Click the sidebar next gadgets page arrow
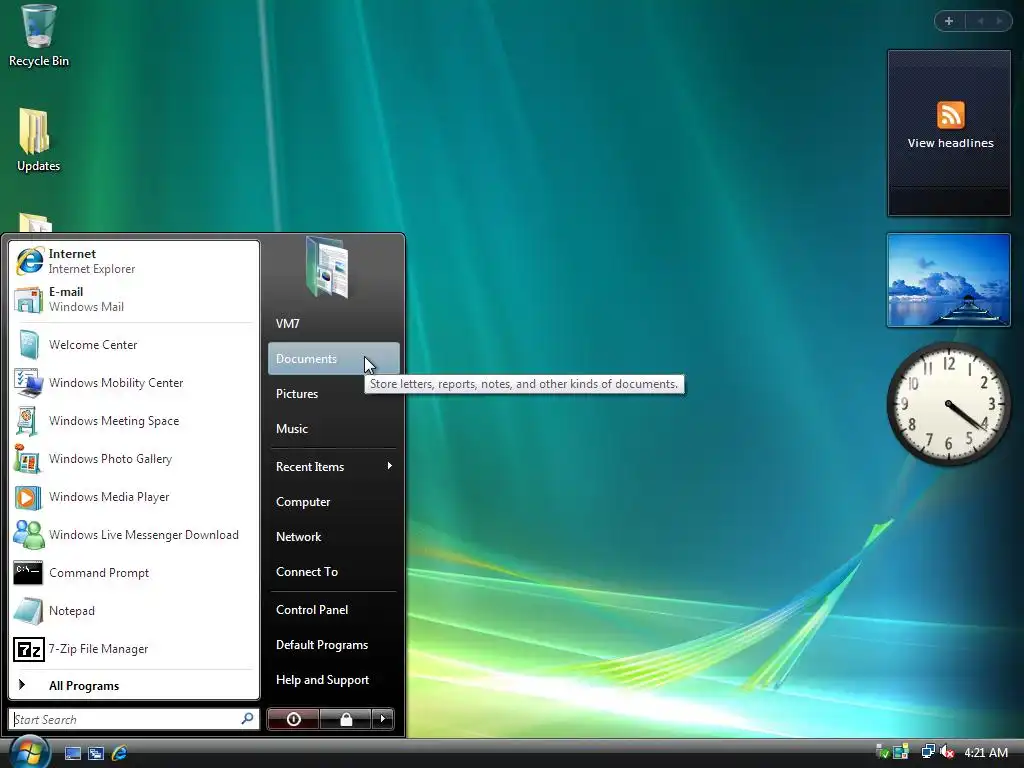The width and height of the screenshot is (1024, 768). pyautogui.click(x=999, y=21)
